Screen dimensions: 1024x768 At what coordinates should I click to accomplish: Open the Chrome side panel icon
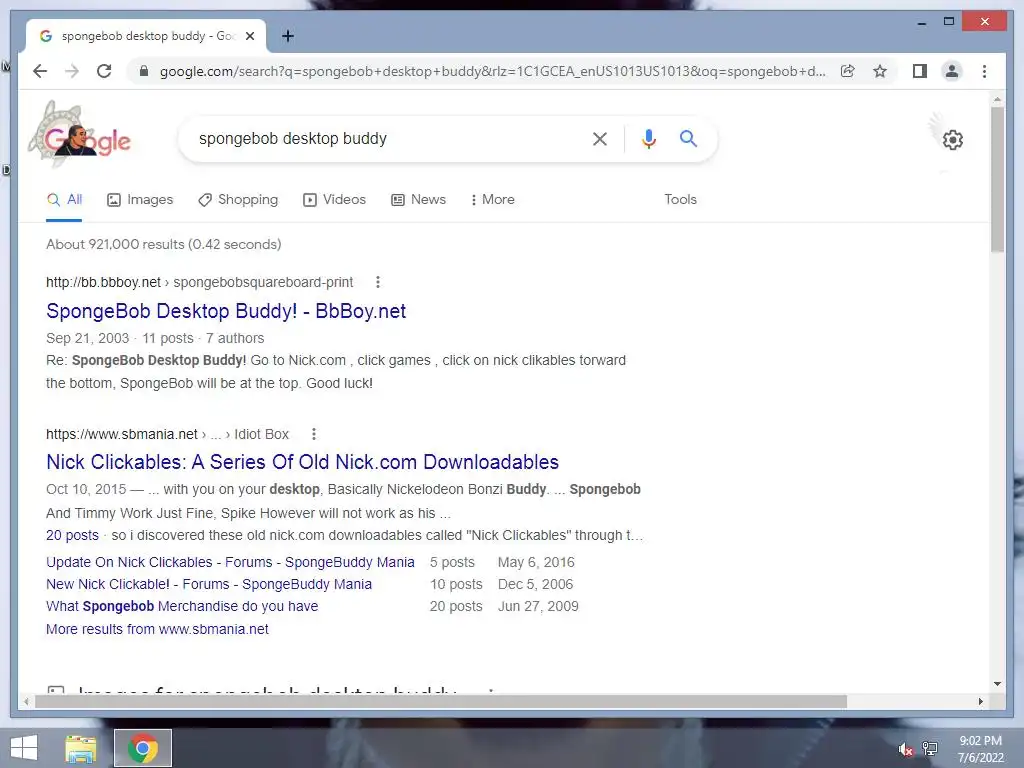point(920,71)
